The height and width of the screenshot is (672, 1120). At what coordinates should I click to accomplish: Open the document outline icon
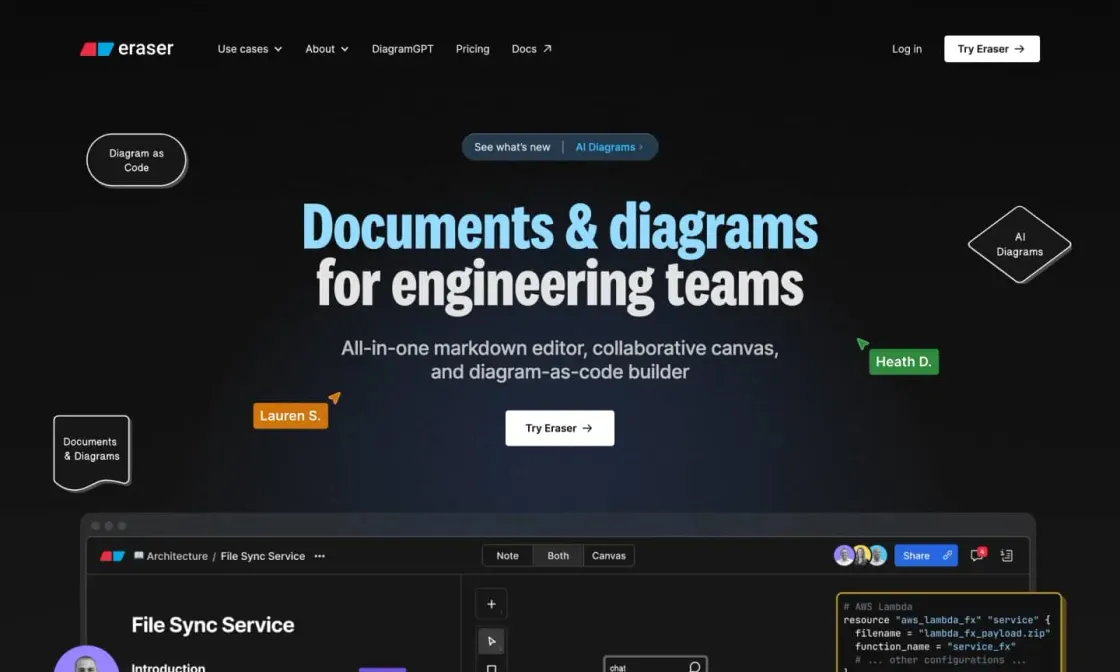click(1006, 555)
